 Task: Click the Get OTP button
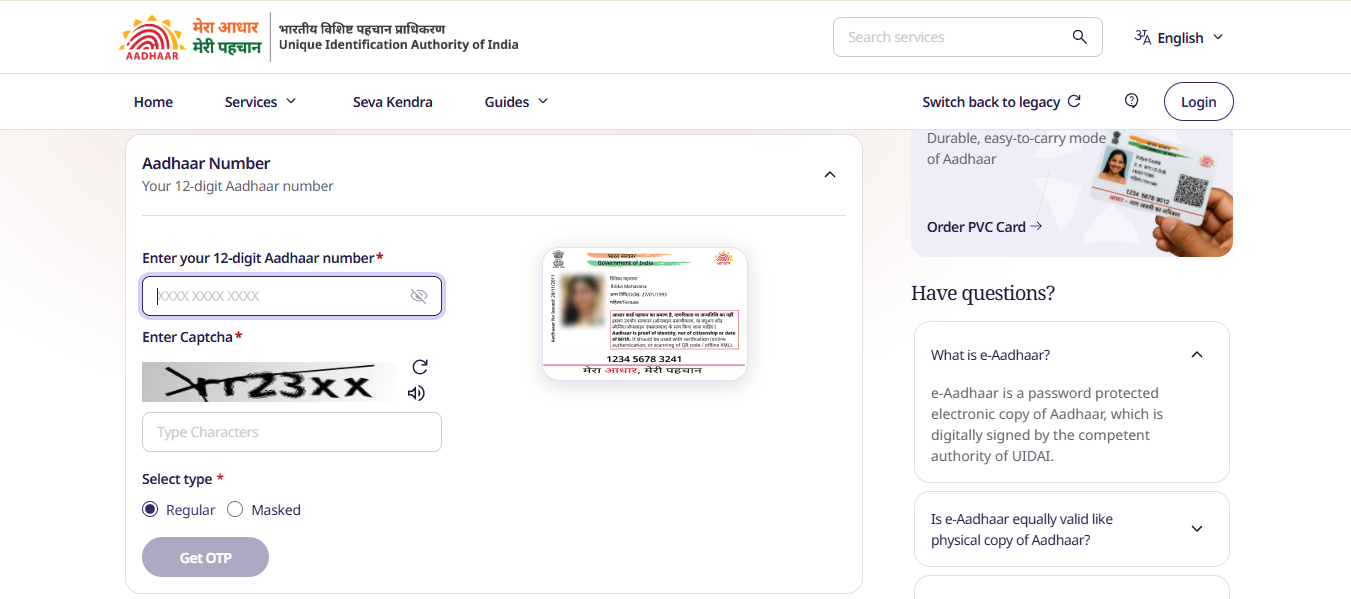click(x=205, y=557)
